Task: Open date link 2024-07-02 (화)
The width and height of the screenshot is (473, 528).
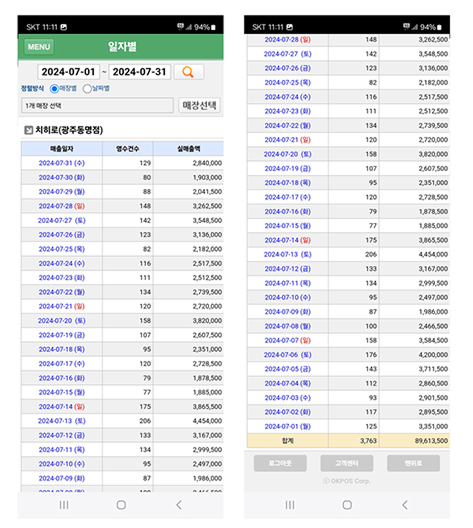Action: pyautogui.click(x=288, y=412)
